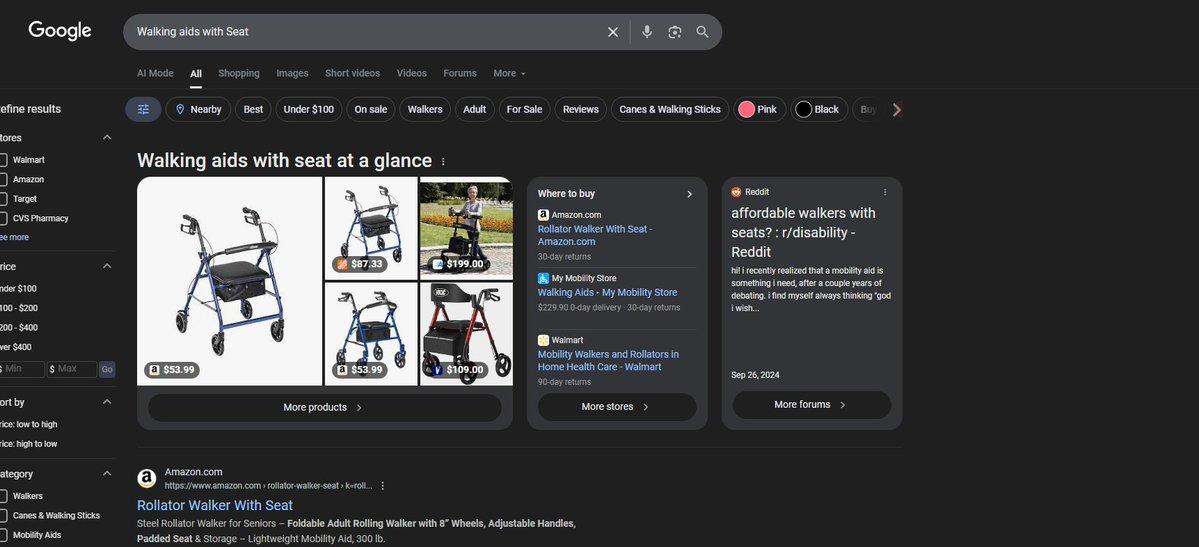This screenshot has height=547, width=1199.
Task: Click the Reddit icon on forum card
Action: tap(736, 192)
